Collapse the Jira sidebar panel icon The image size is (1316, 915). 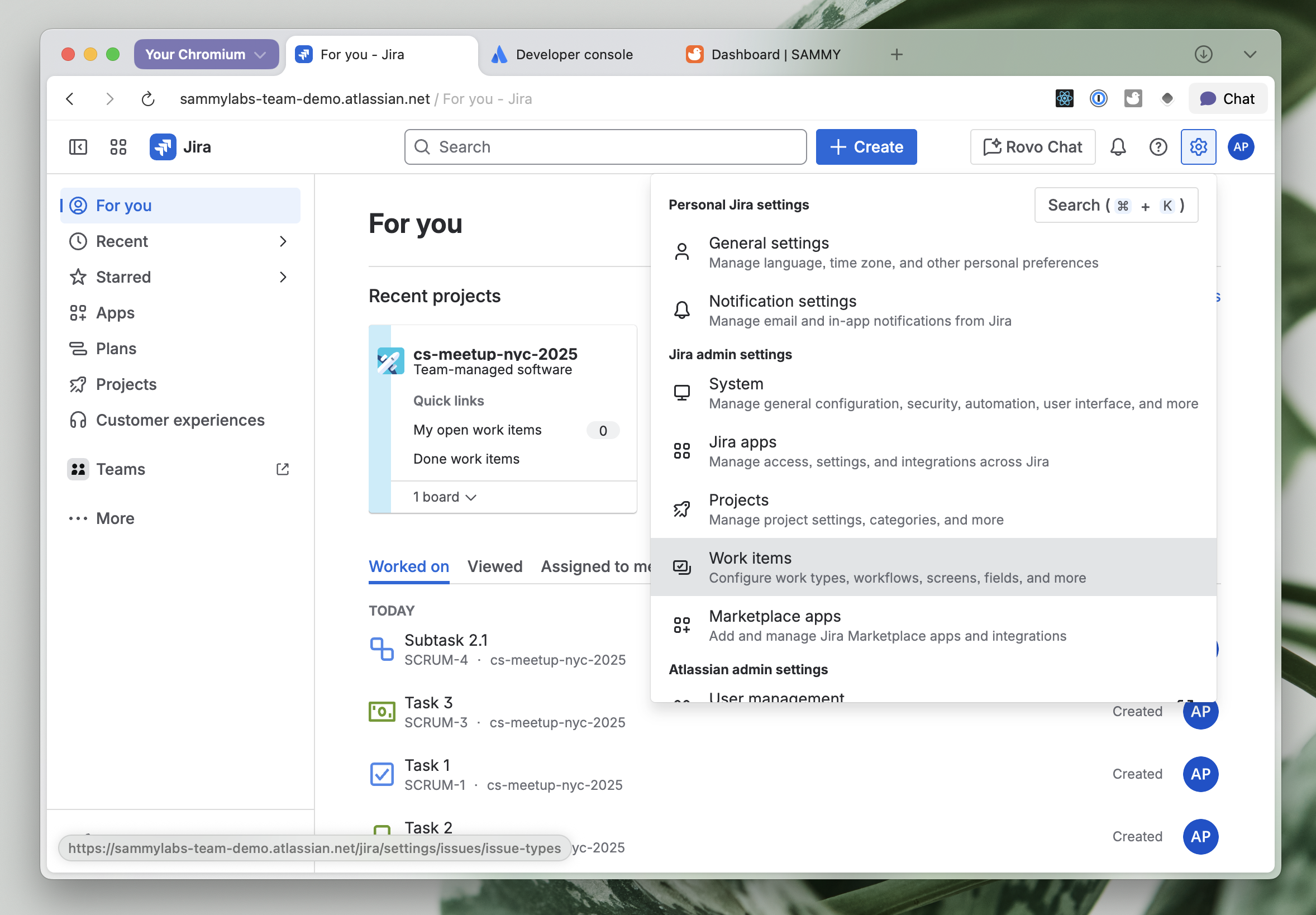click(x=78, y=147)
